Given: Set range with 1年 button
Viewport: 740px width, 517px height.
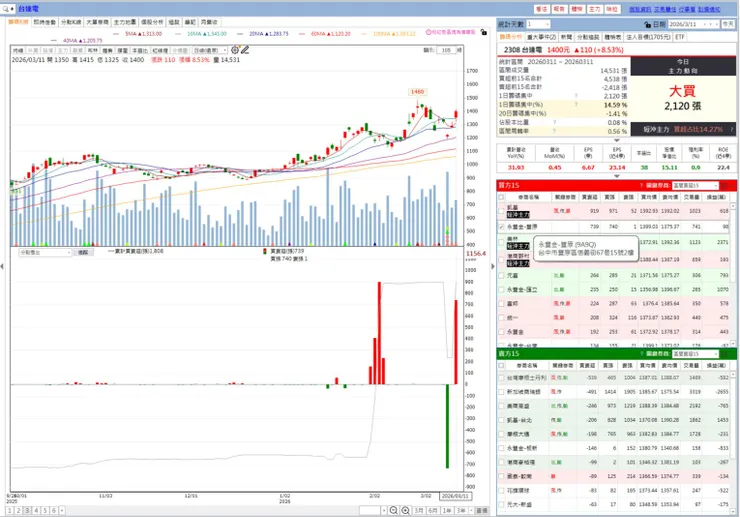Looking at the screenshot, I should click(x=447, y=510).
